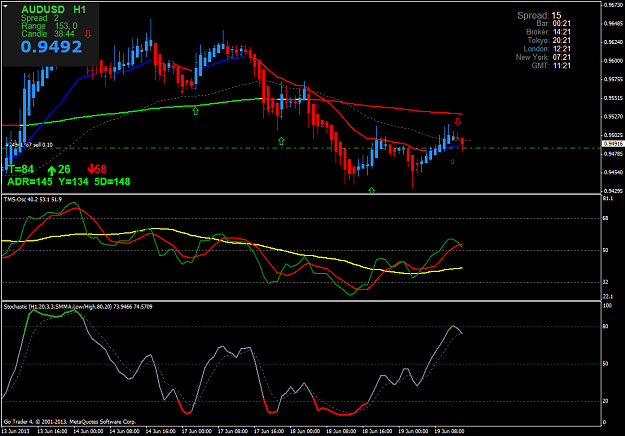Click the 'Bar: 00:21' timer
Image resolution: width=625 pixels, height=436 pixels.
[x=553, y=24]
